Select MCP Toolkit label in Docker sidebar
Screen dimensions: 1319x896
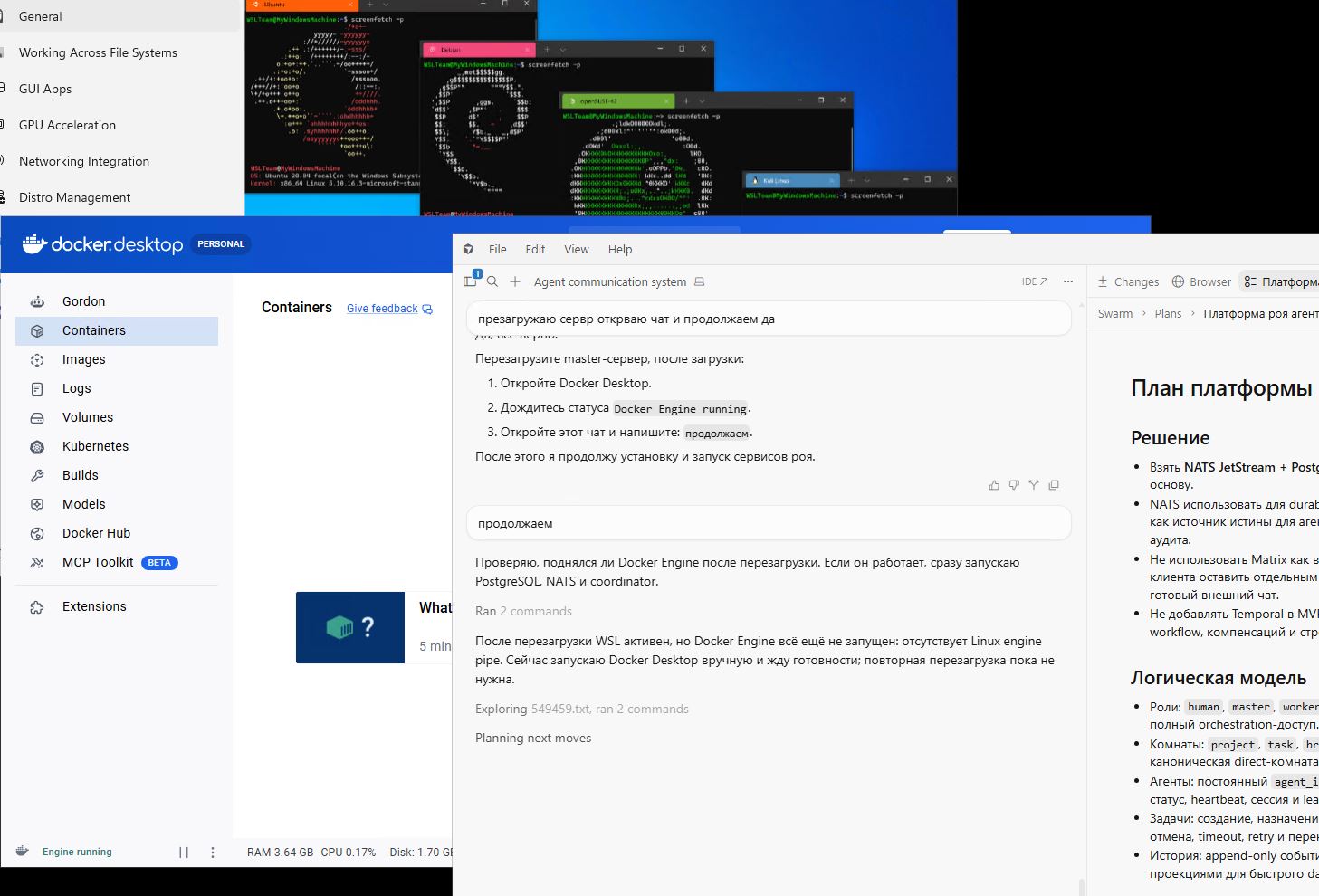pos(98,562)
